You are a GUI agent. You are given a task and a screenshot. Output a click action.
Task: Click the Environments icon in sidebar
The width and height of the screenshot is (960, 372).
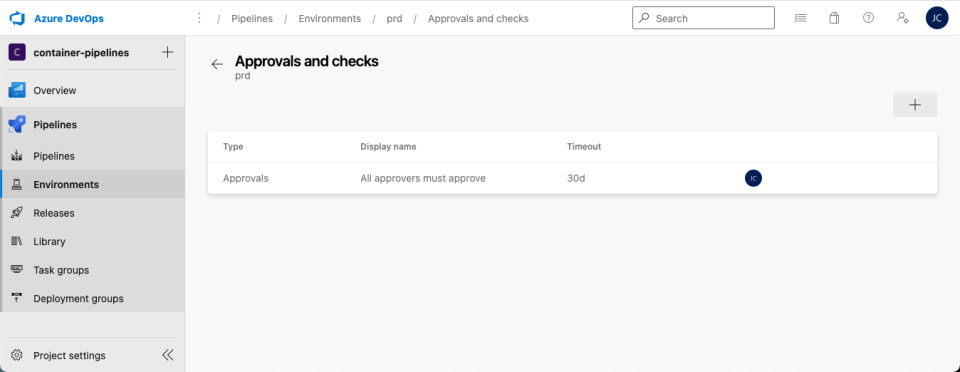pyautogui.click(x=17, y=184)
